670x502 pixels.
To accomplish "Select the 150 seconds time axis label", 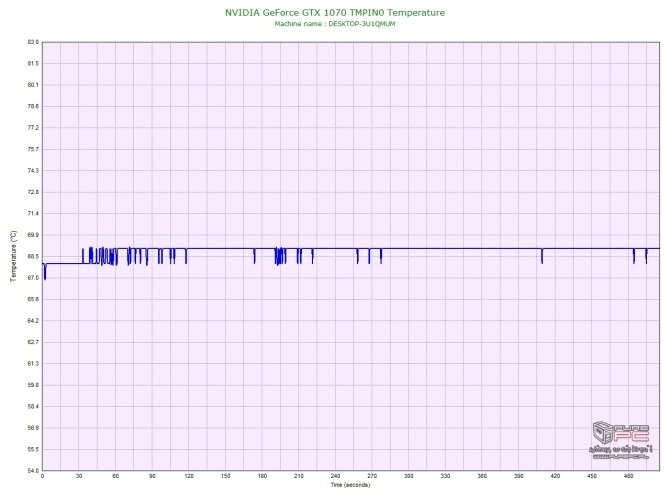I will coord(226,476).
